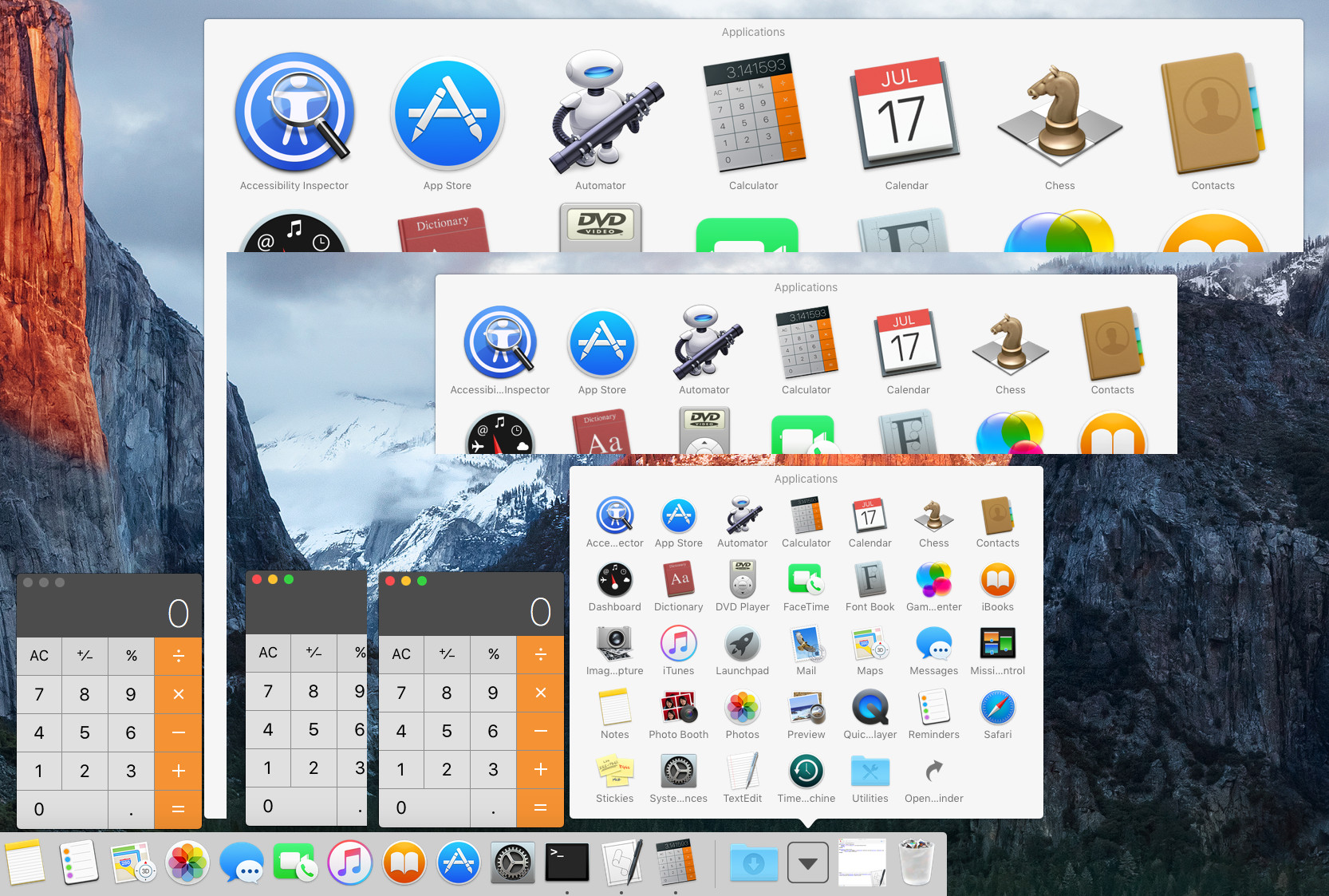The height and width of the screenshot is (896, 1329).
Task: Open Time Machine from the Applications grid
Action: (x=806, y=770)
